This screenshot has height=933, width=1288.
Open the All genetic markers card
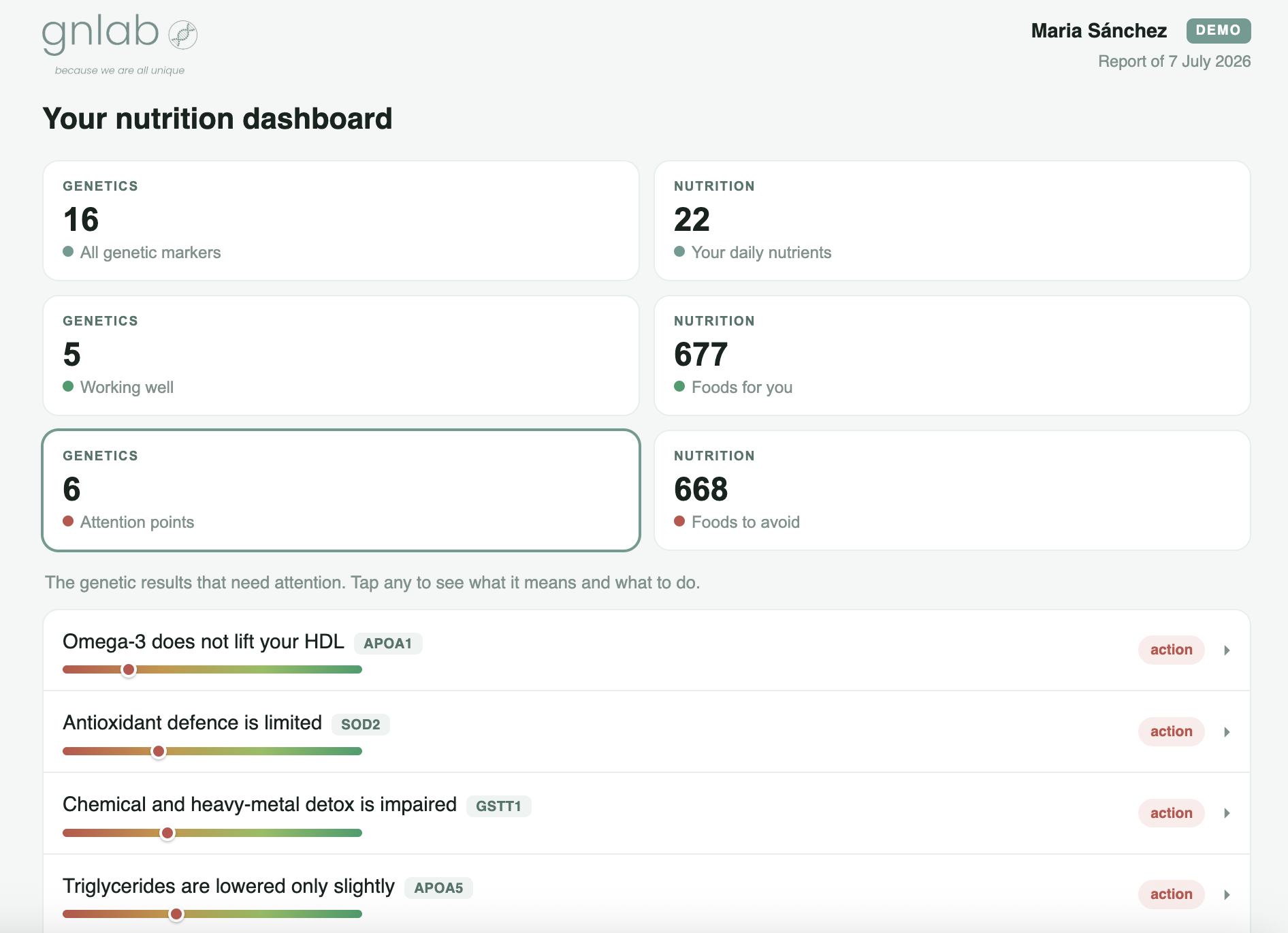click(341, 221)
